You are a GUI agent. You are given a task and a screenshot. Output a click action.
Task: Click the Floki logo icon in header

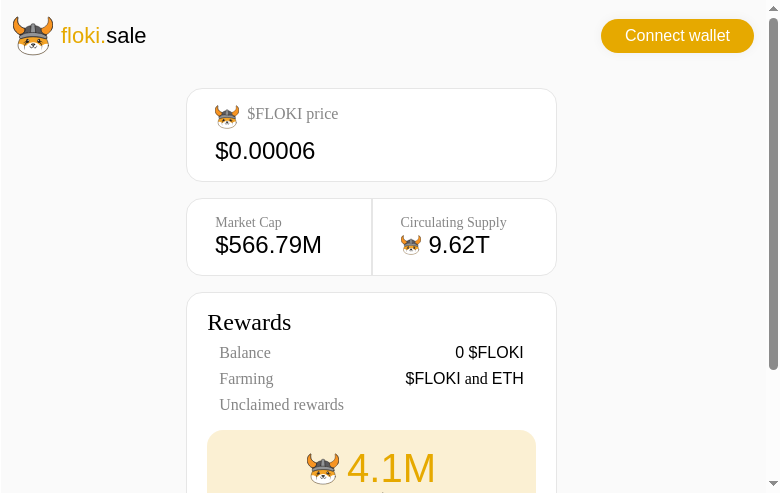point(33,36)
